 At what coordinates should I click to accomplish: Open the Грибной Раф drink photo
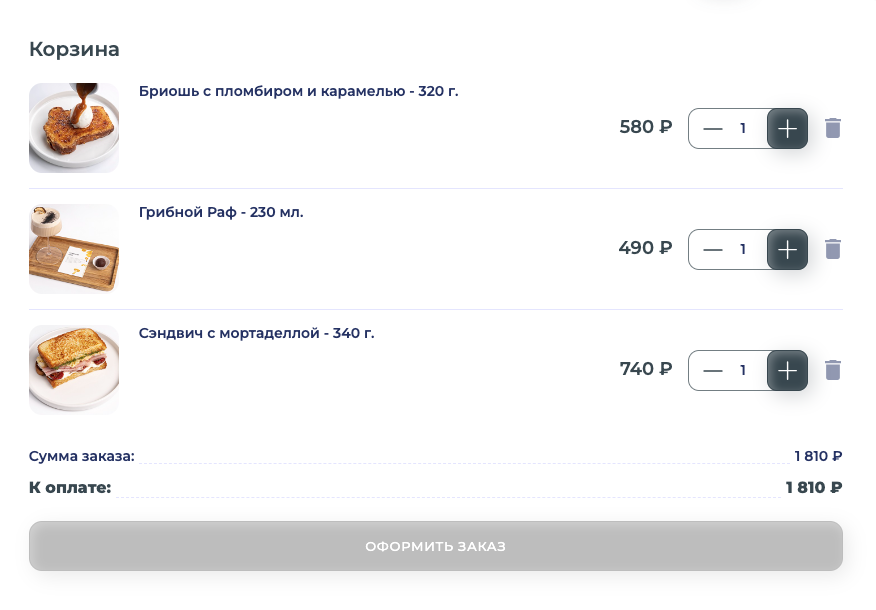74,249
